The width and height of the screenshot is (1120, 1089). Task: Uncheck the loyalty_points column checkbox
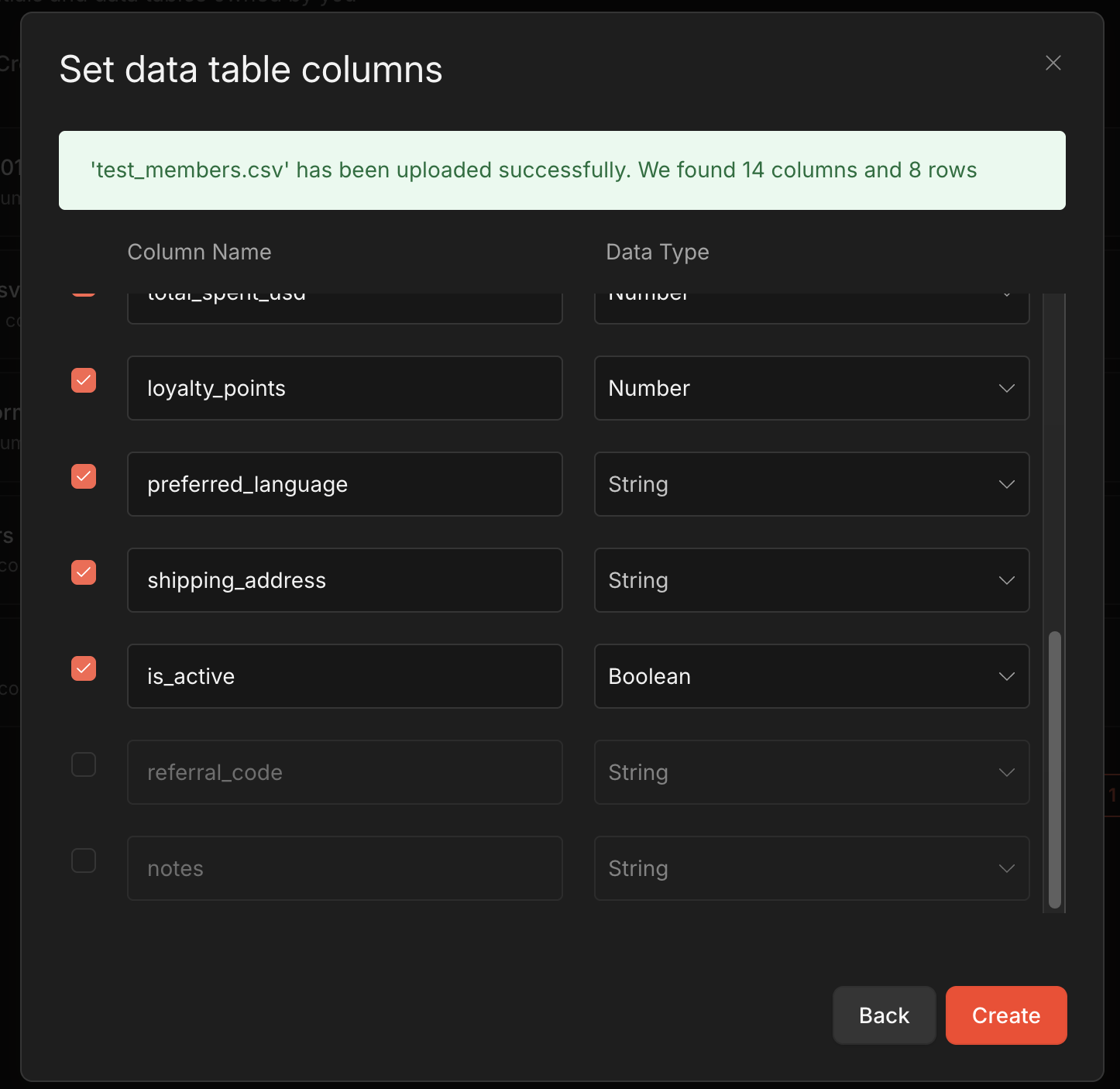click(84, 380)
